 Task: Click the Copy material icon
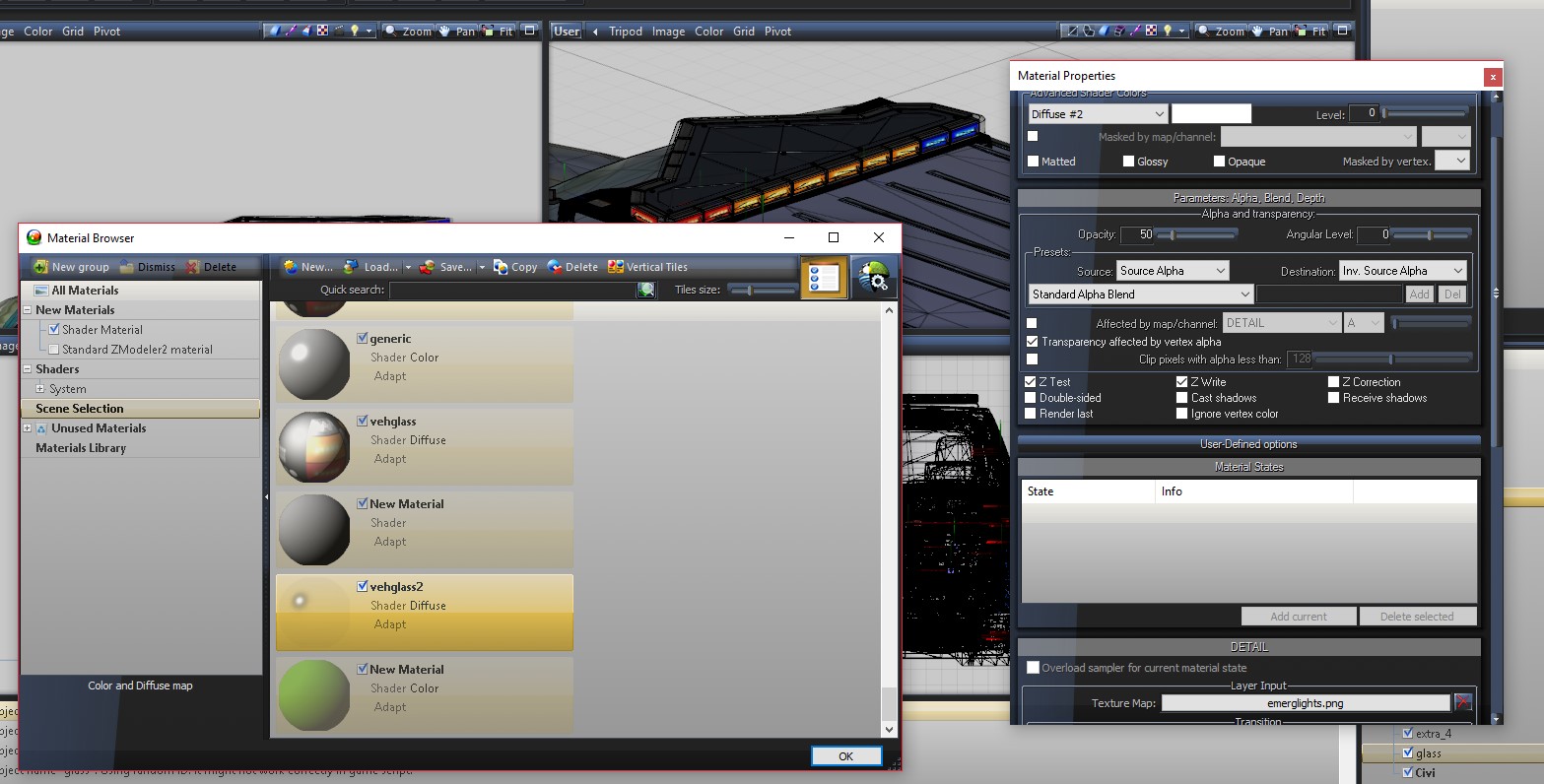pos(501,267)
